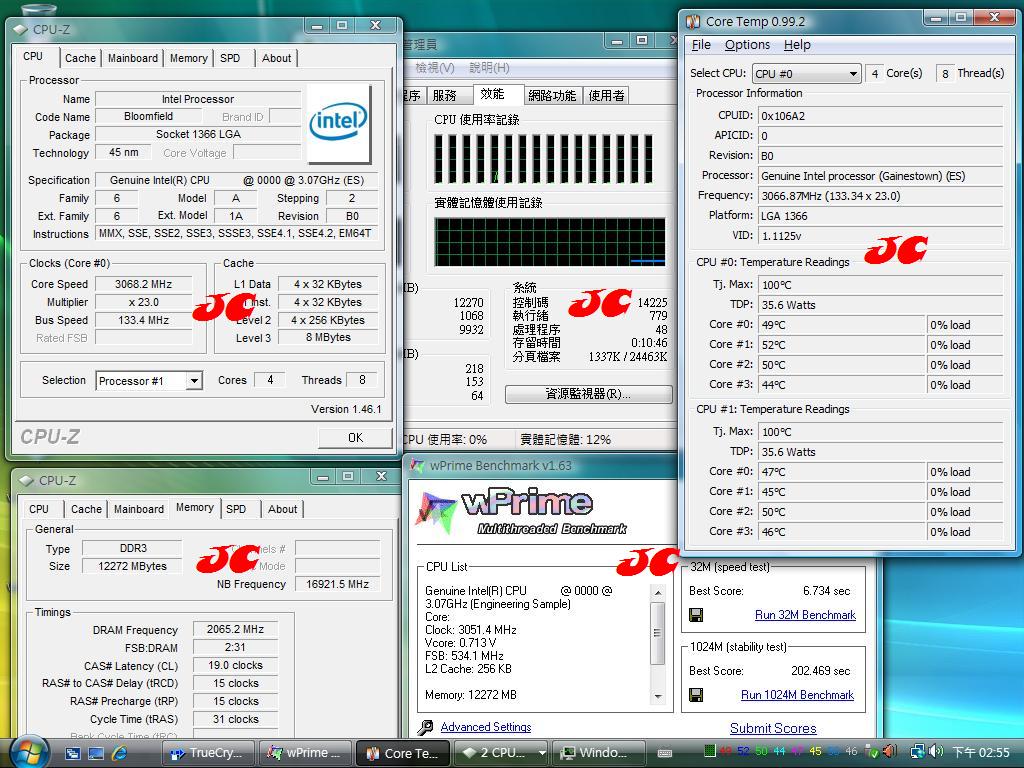This screenshot has height=768, width=1024.
Task: Click the 實體記憶體使用記錄 graph
Action: [x=550, y=242]
